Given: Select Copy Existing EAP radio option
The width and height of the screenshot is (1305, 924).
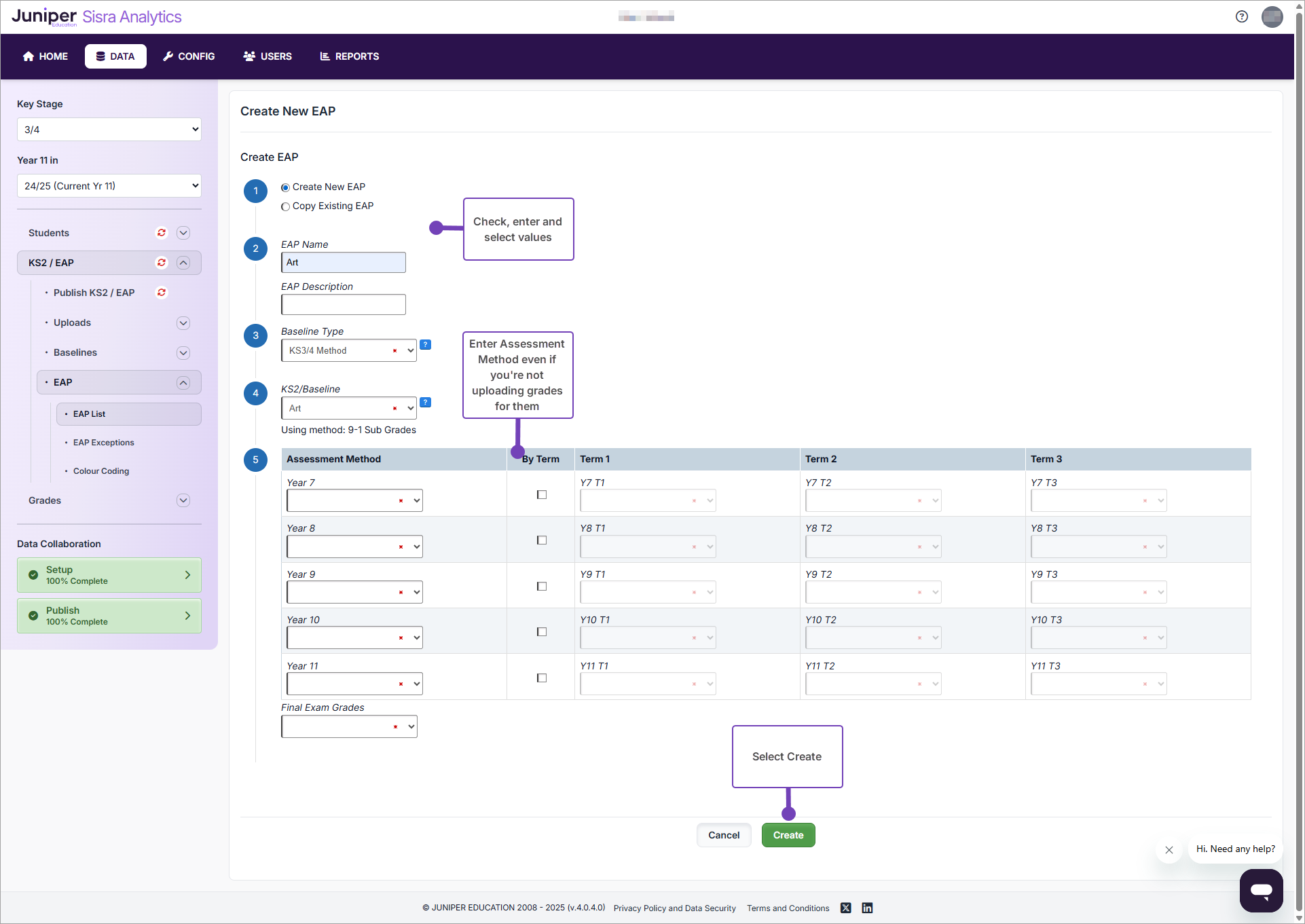Looking at the screenshot, I should pyautogui.click(x=286, y=206).
